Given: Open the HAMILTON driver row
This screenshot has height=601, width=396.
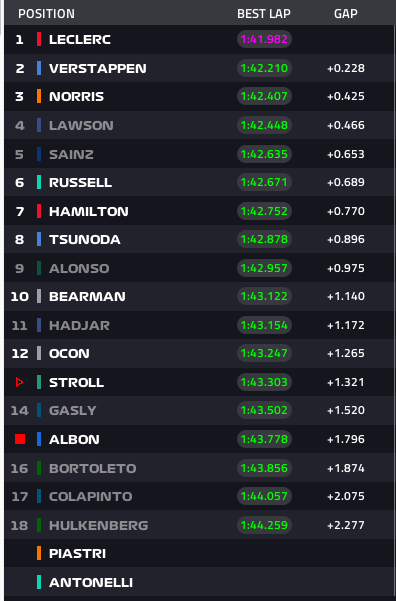Looking at the screenshot, I should point(200,211).
